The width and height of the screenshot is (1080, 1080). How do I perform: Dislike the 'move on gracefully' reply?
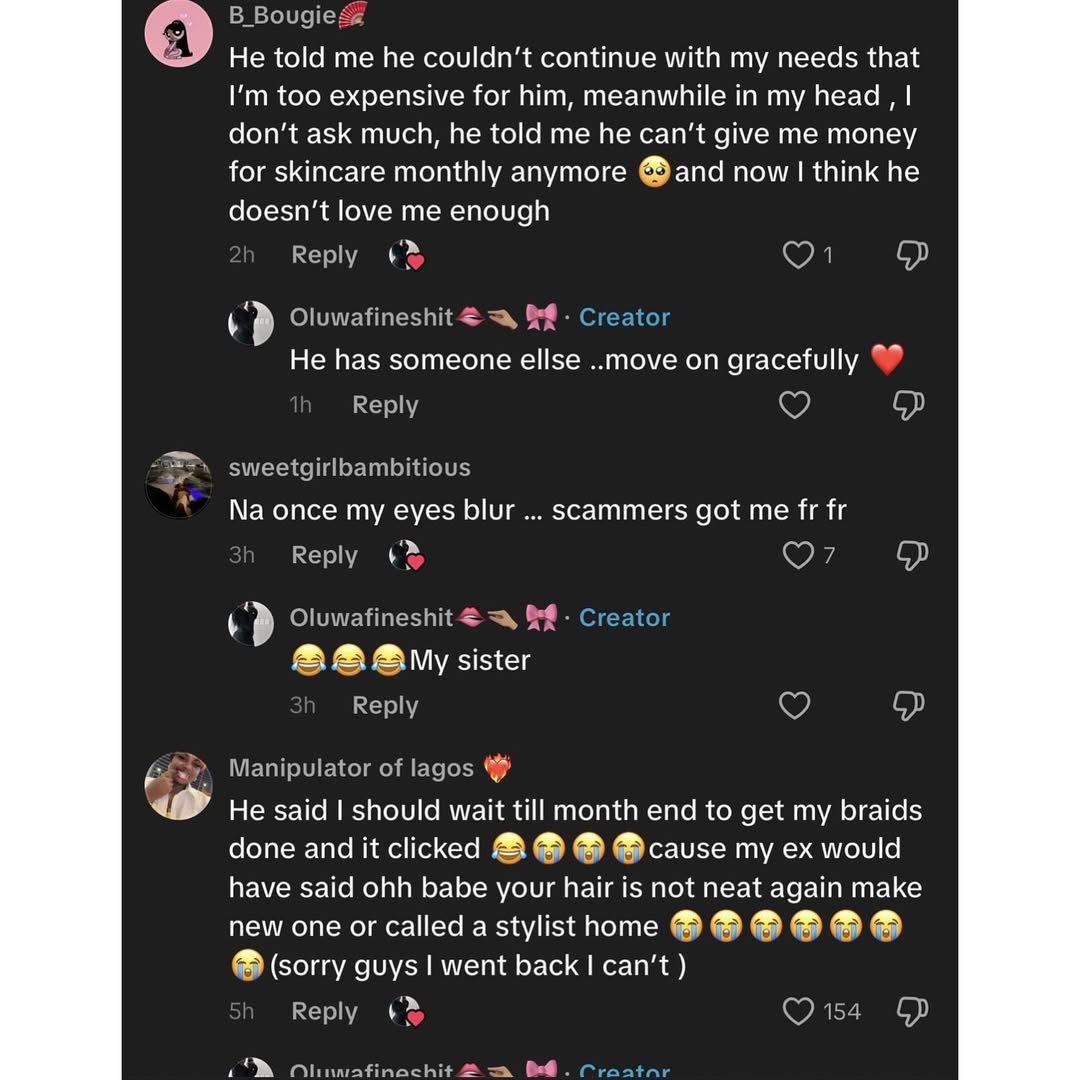(x=908, y=405)
